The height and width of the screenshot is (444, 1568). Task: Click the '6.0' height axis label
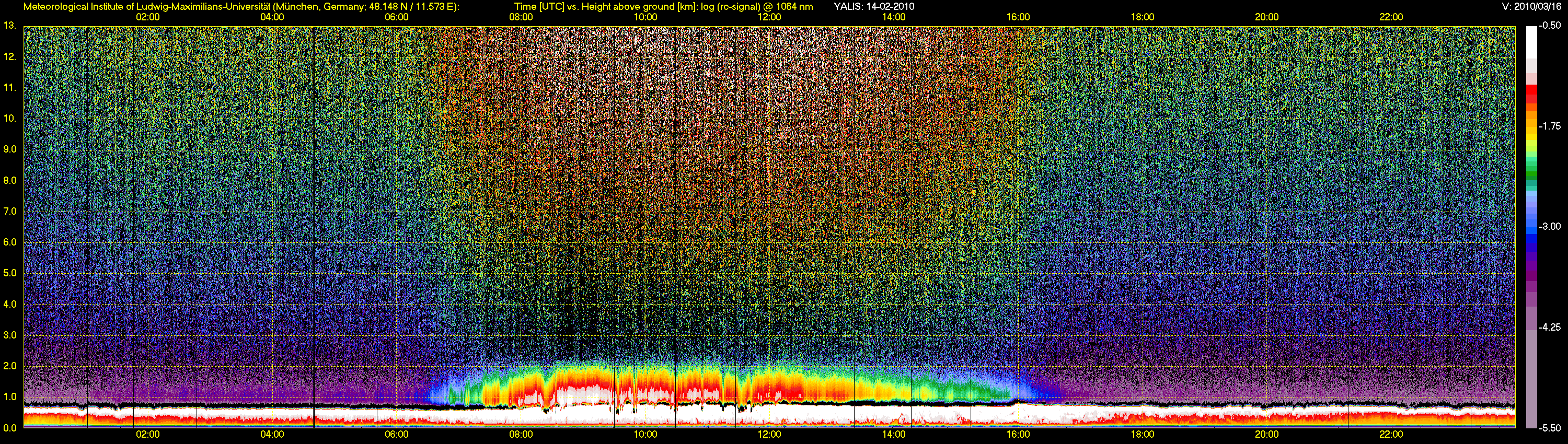(x=10, y=242)
